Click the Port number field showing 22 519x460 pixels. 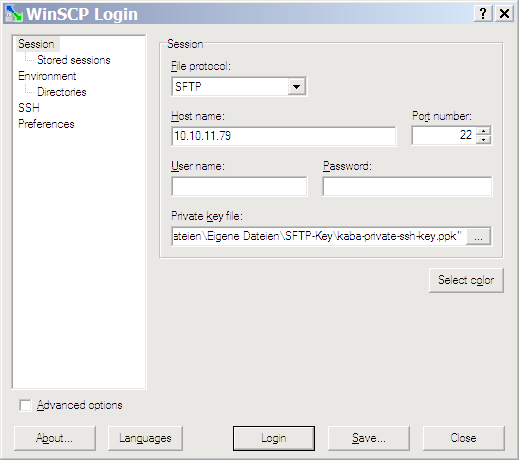pos(444,135)
